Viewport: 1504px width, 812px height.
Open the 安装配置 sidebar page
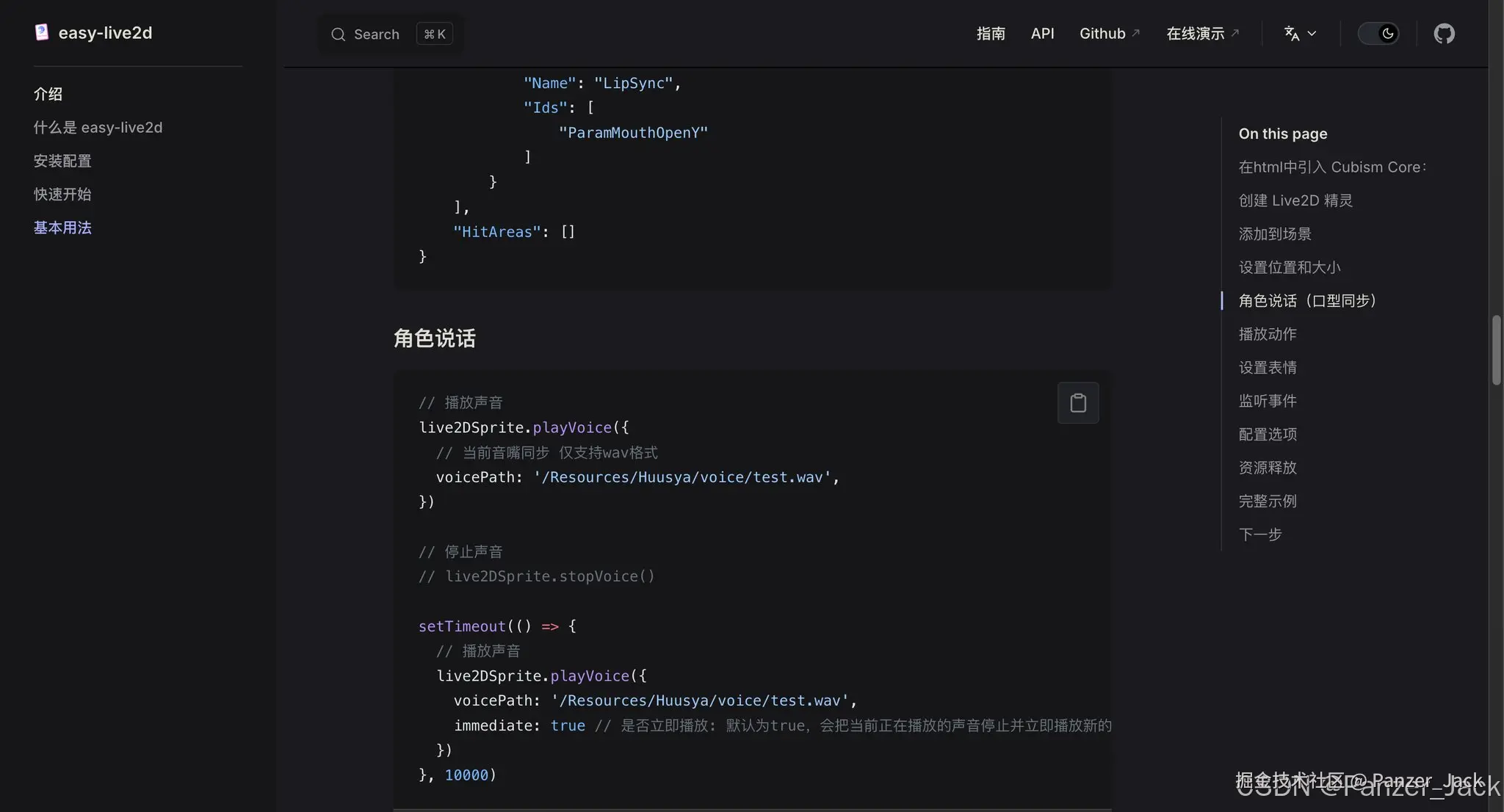click(x=62, y=161)
